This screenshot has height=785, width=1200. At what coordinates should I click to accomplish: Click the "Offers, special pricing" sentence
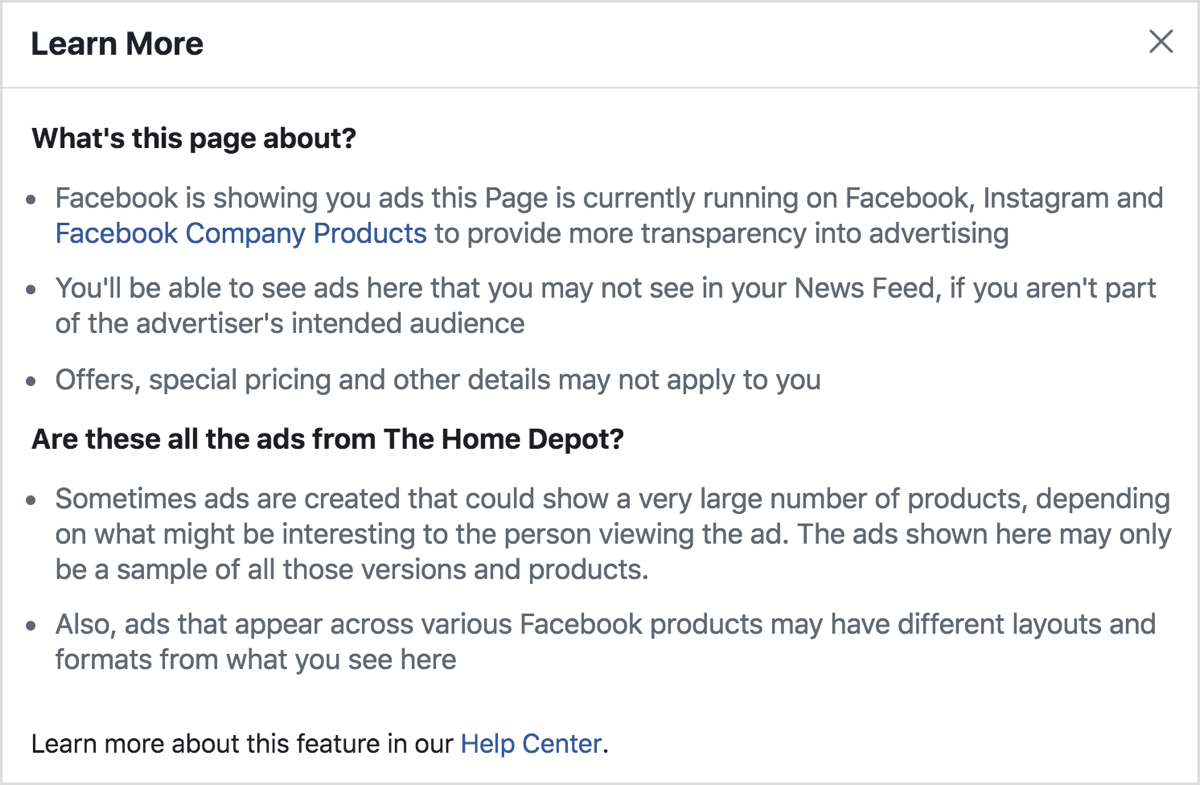pyautogui.click(x=438, y=380)
